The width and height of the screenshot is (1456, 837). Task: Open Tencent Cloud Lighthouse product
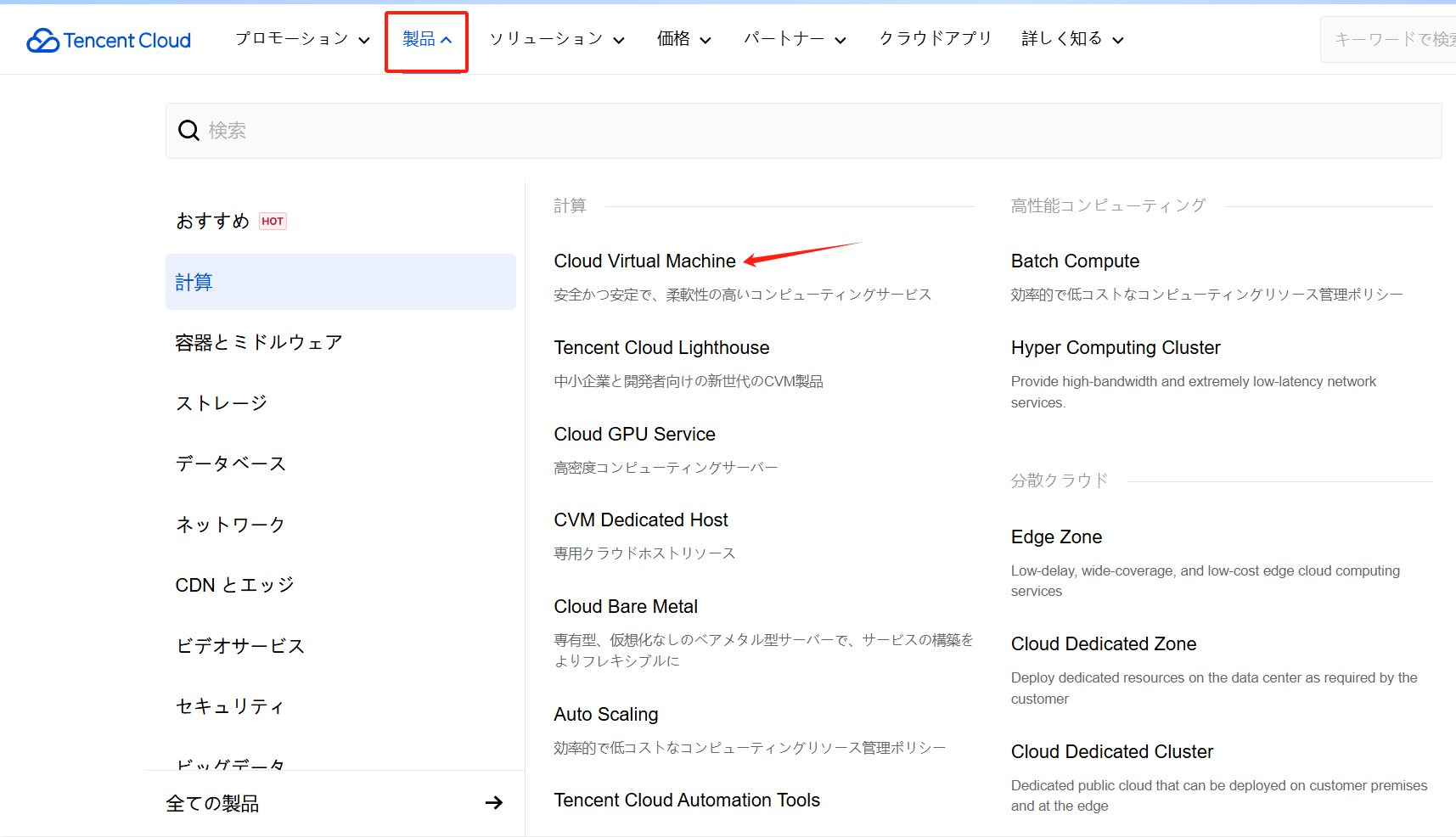pos(661,348)
